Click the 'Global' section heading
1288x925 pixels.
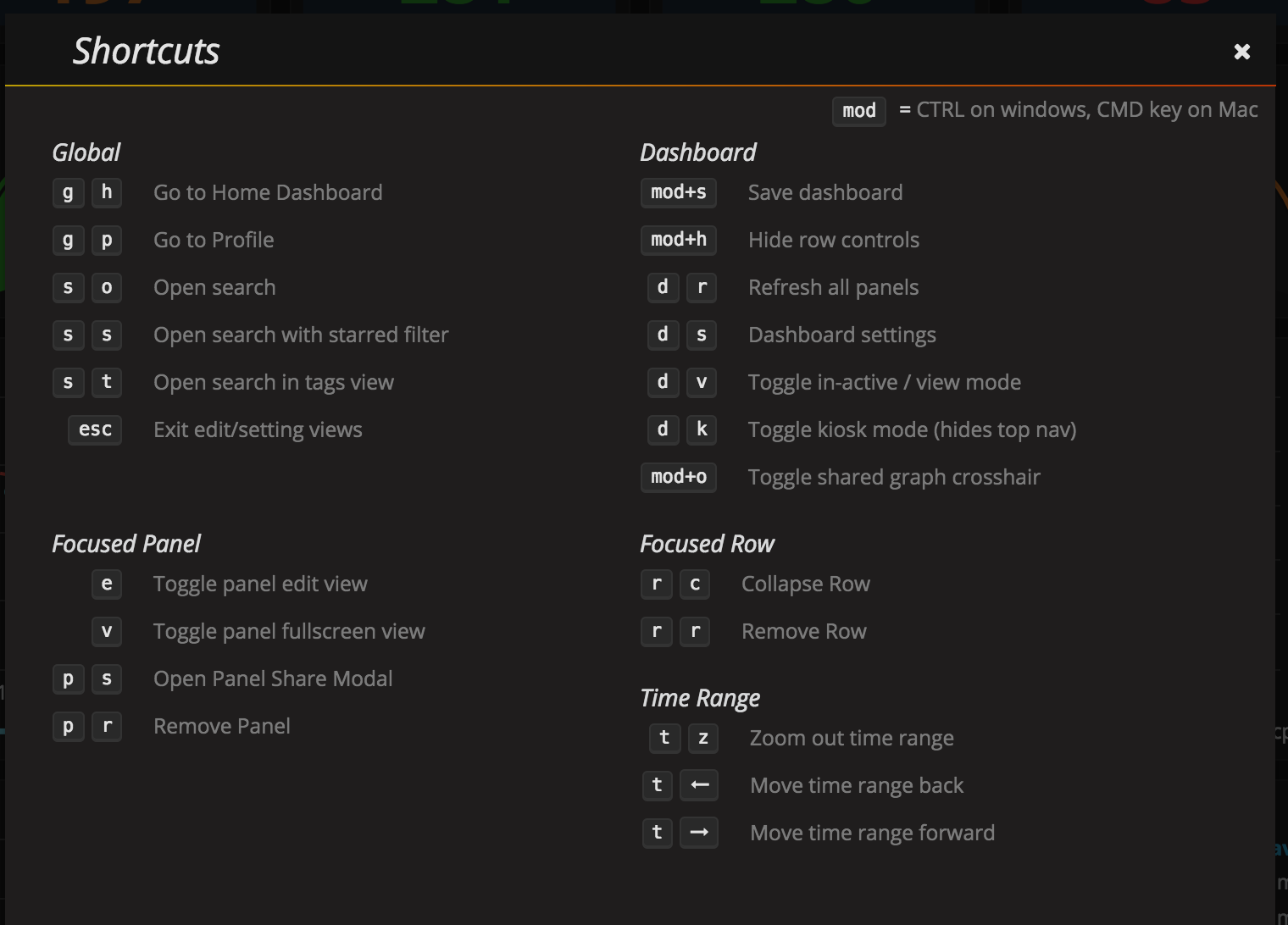tap(86, 152)
